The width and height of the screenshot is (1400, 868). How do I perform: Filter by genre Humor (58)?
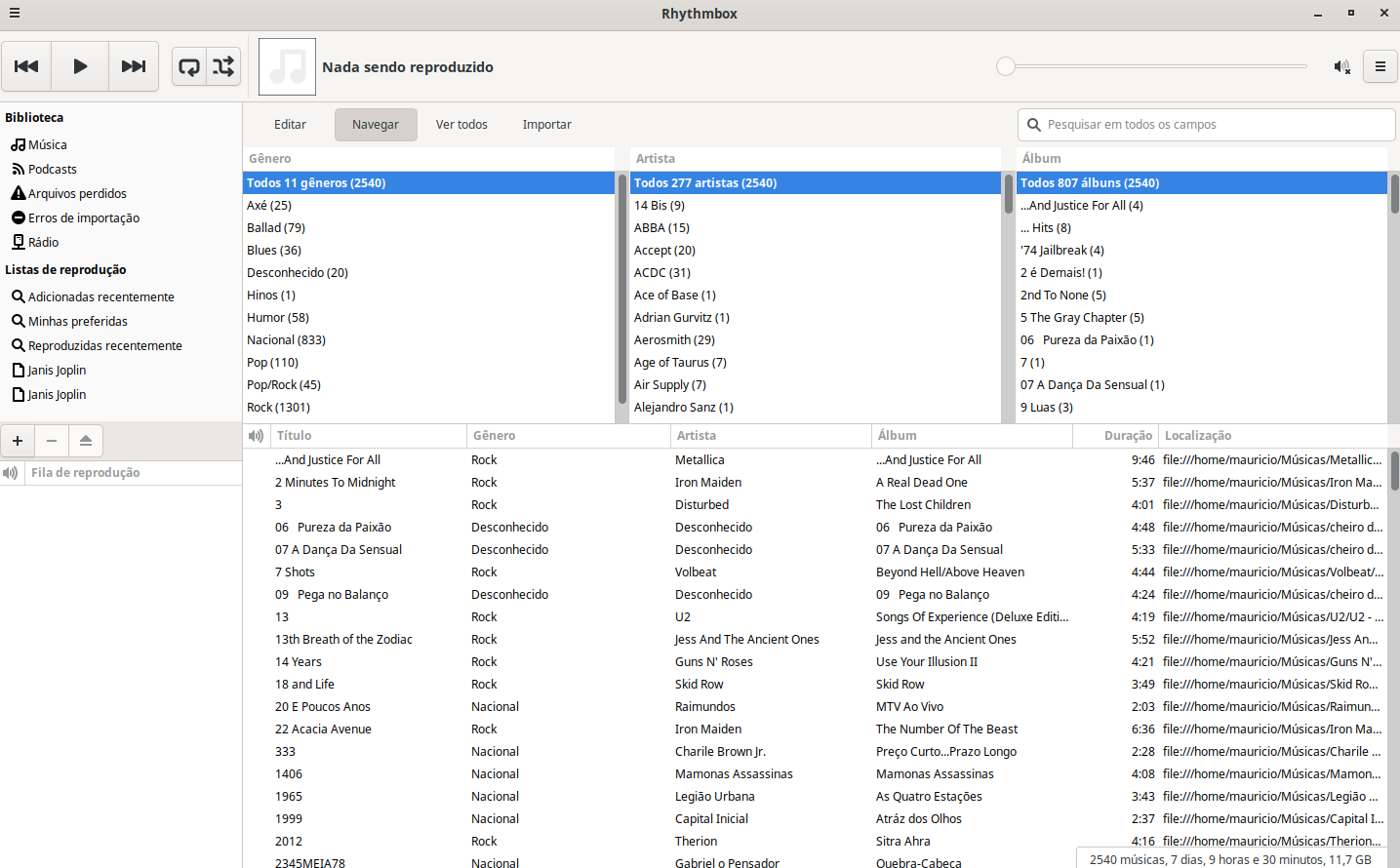click(x=428, y=317)
